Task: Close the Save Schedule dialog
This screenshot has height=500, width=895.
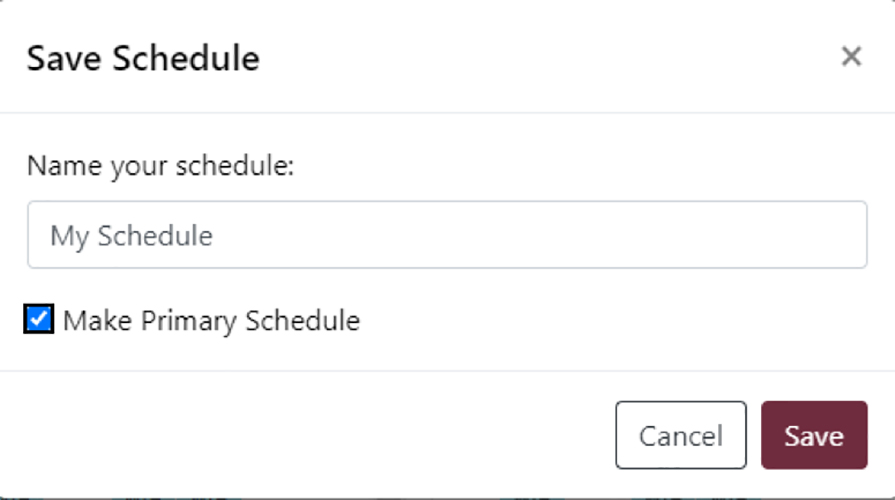Action: click(x=851, y=57)
